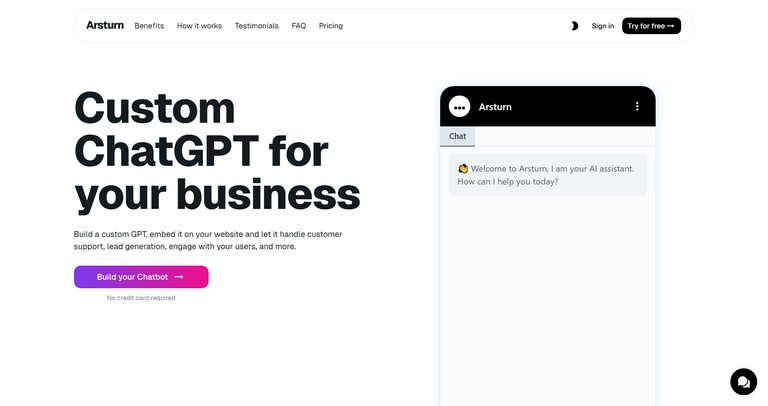Open chat widget three-dot options menu
The image size is (768, 406).
coord(637,106)
